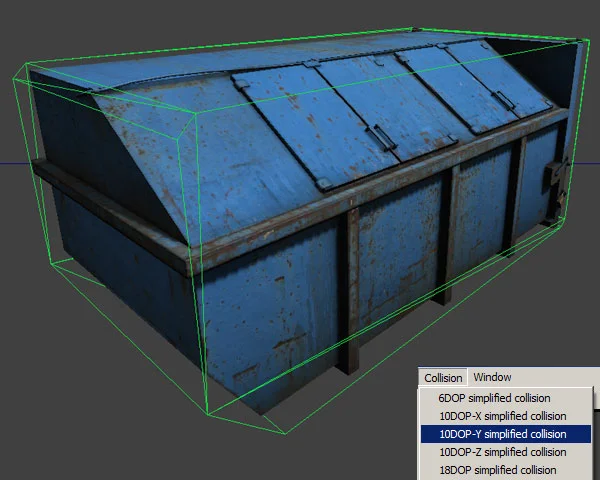Choose 18DOP simplified collision
This screenshot has width=600, height=480.
(506, 470)
